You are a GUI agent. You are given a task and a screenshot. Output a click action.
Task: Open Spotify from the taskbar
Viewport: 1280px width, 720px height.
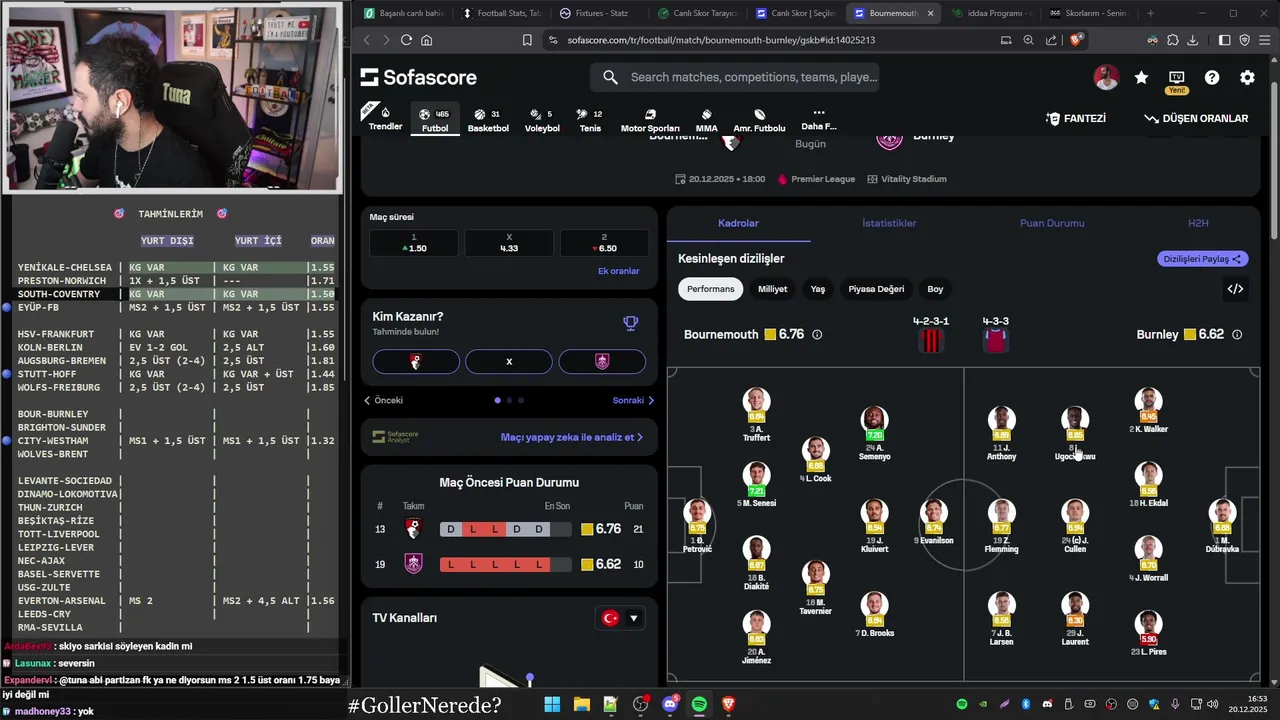[699, 704]
